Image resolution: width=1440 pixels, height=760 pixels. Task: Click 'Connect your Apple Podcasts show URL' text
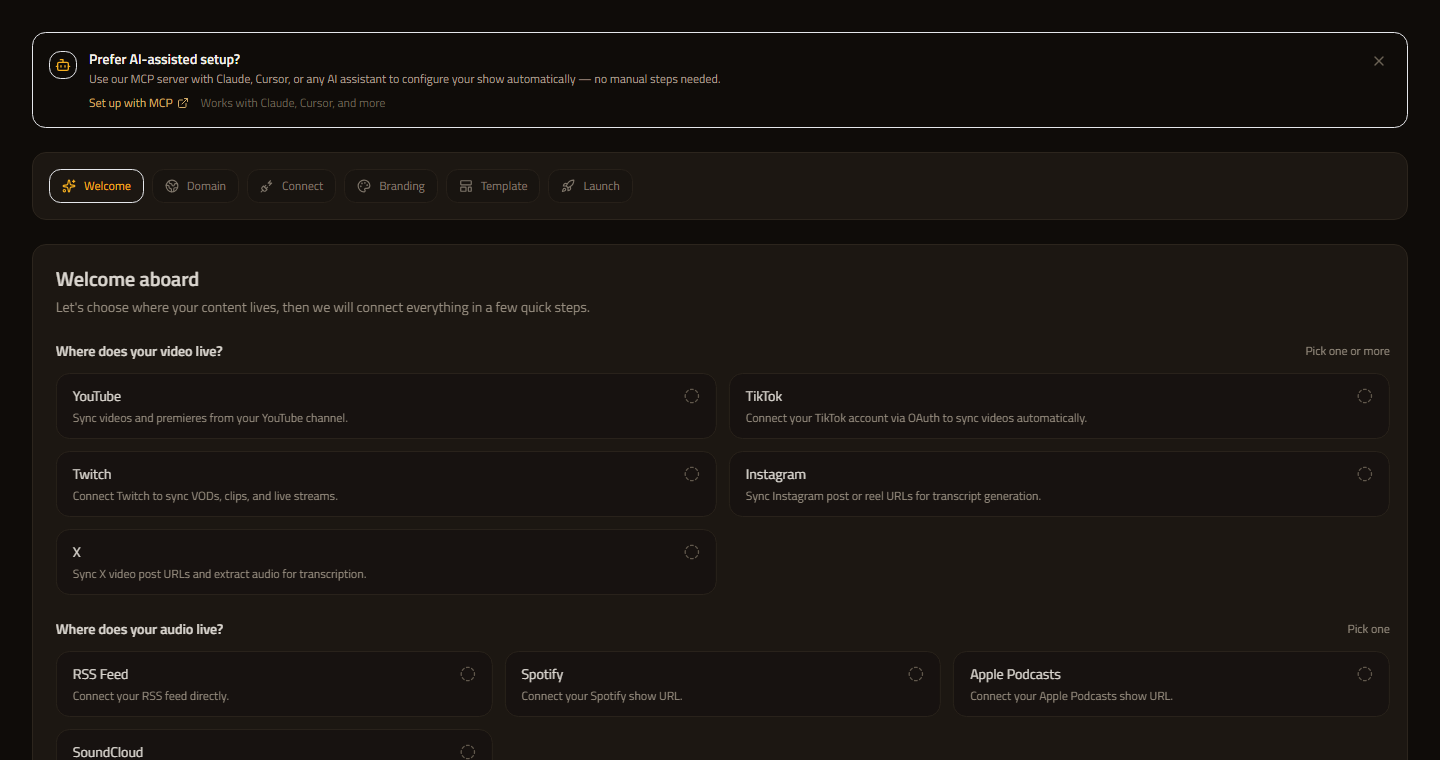(1071, 696)
